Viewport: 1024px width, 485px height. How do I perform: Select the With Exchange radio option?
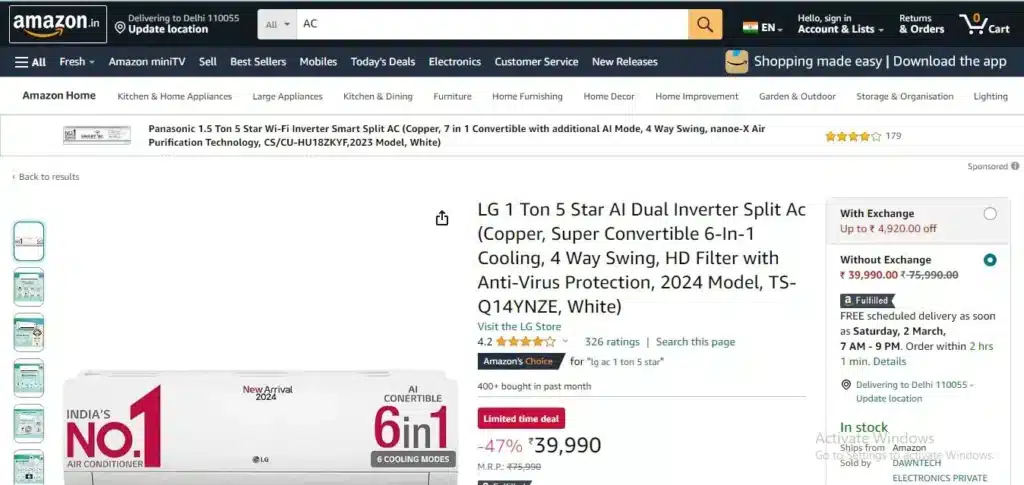coord(990,213)
